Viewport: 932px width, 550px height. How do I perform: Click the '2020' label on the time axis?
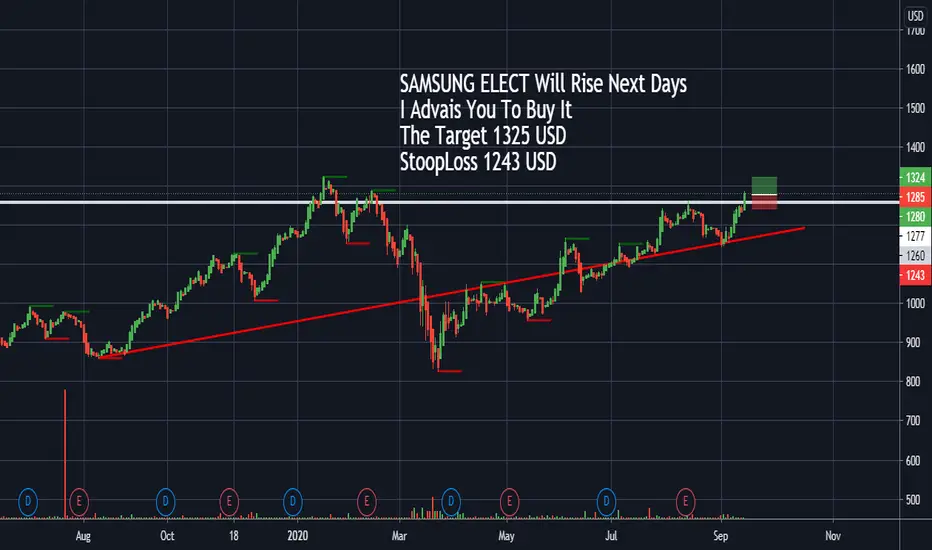pyautogui.click(x=298, y=536)
